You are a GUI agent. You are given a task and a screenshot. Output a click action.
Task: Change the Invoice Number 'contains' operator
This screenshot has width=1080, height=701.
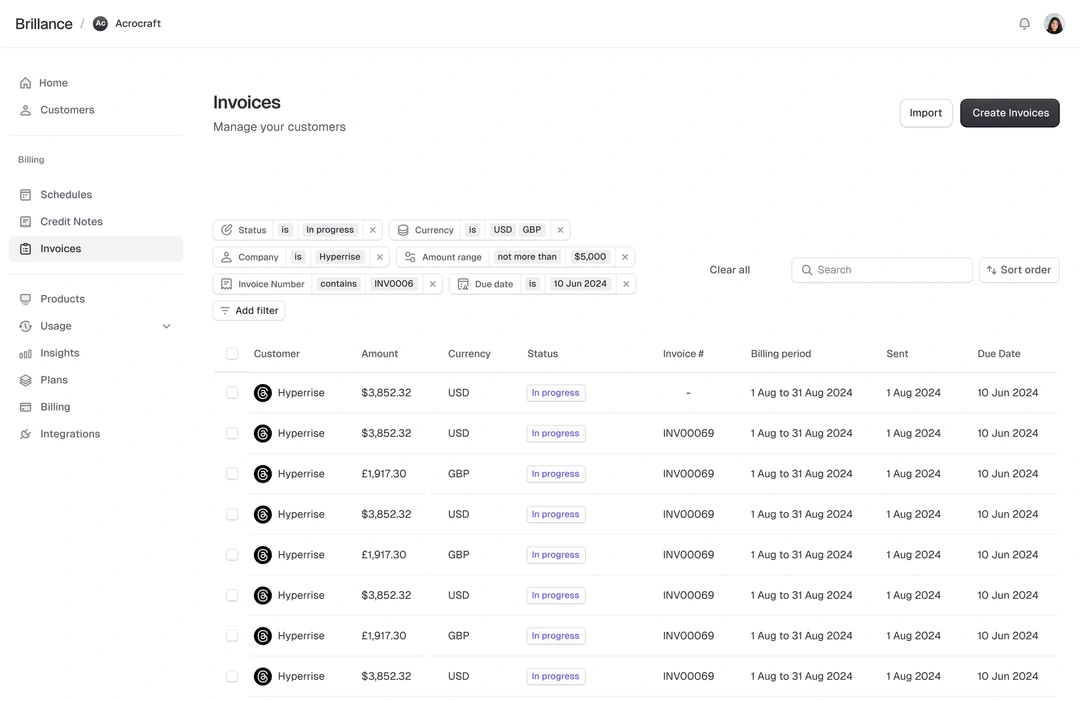(x=338, y=284)
